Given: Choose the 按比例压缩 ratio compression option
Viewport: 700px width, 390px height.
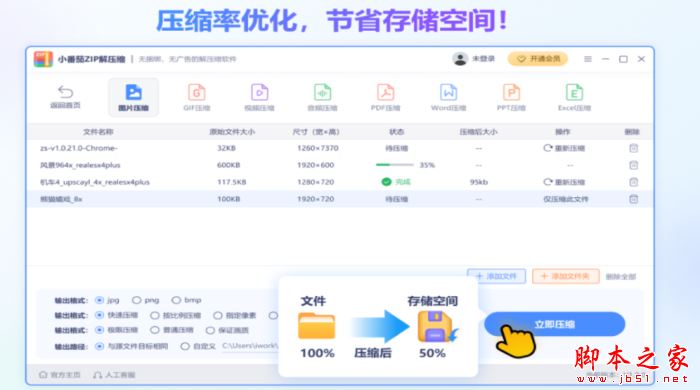Looking at the screenshot, I should point(154,315).
